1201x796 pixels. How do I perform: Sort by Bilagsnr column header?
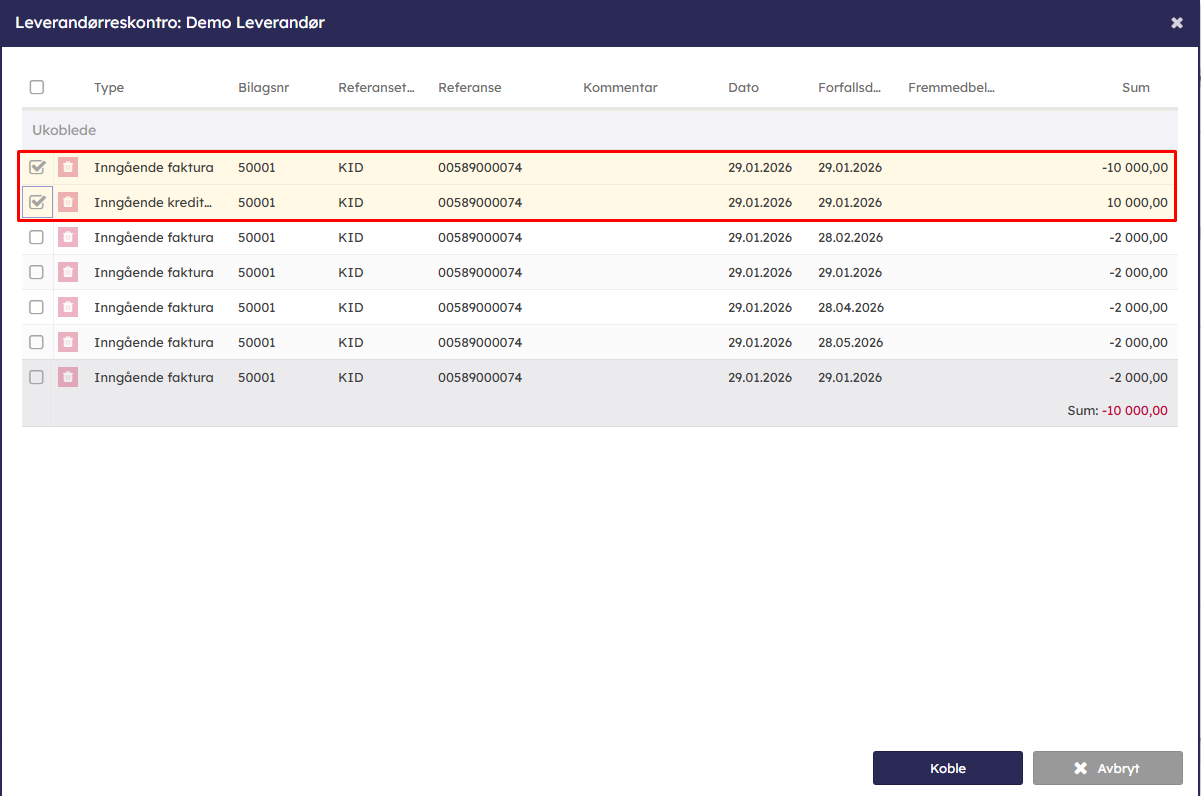click(263, 87)
